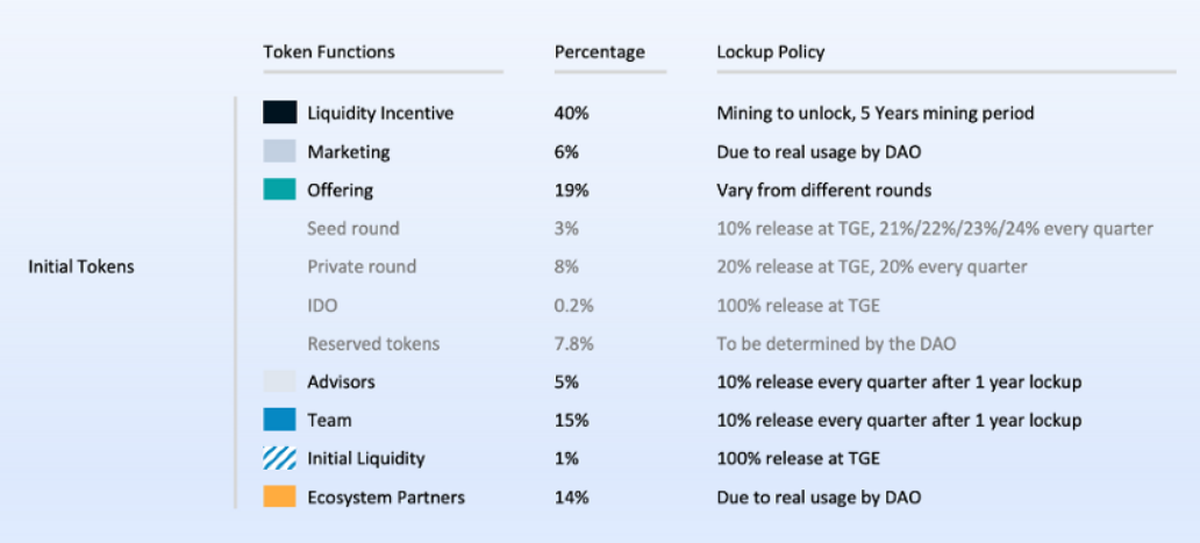The image size is (1200, 543).
Task: Select the Ecosystem Partners label
Action: (x=386, y=497)
